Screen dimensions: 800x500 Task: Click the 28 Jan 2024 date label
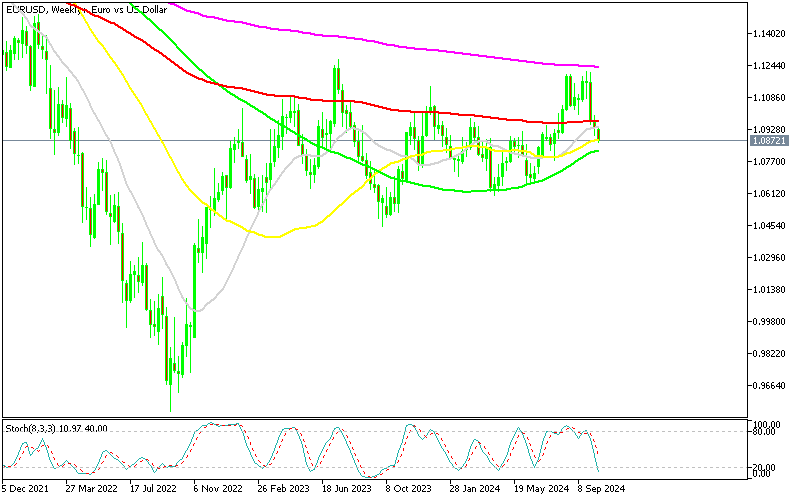tap(474, 489)
